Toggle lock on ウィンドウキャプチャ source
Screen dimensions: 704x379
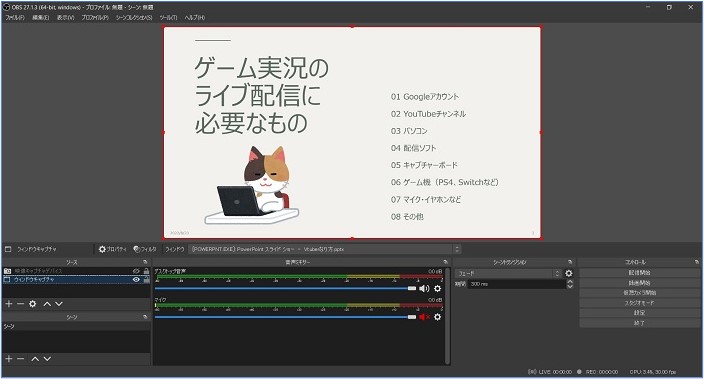(x=146, y=279)
